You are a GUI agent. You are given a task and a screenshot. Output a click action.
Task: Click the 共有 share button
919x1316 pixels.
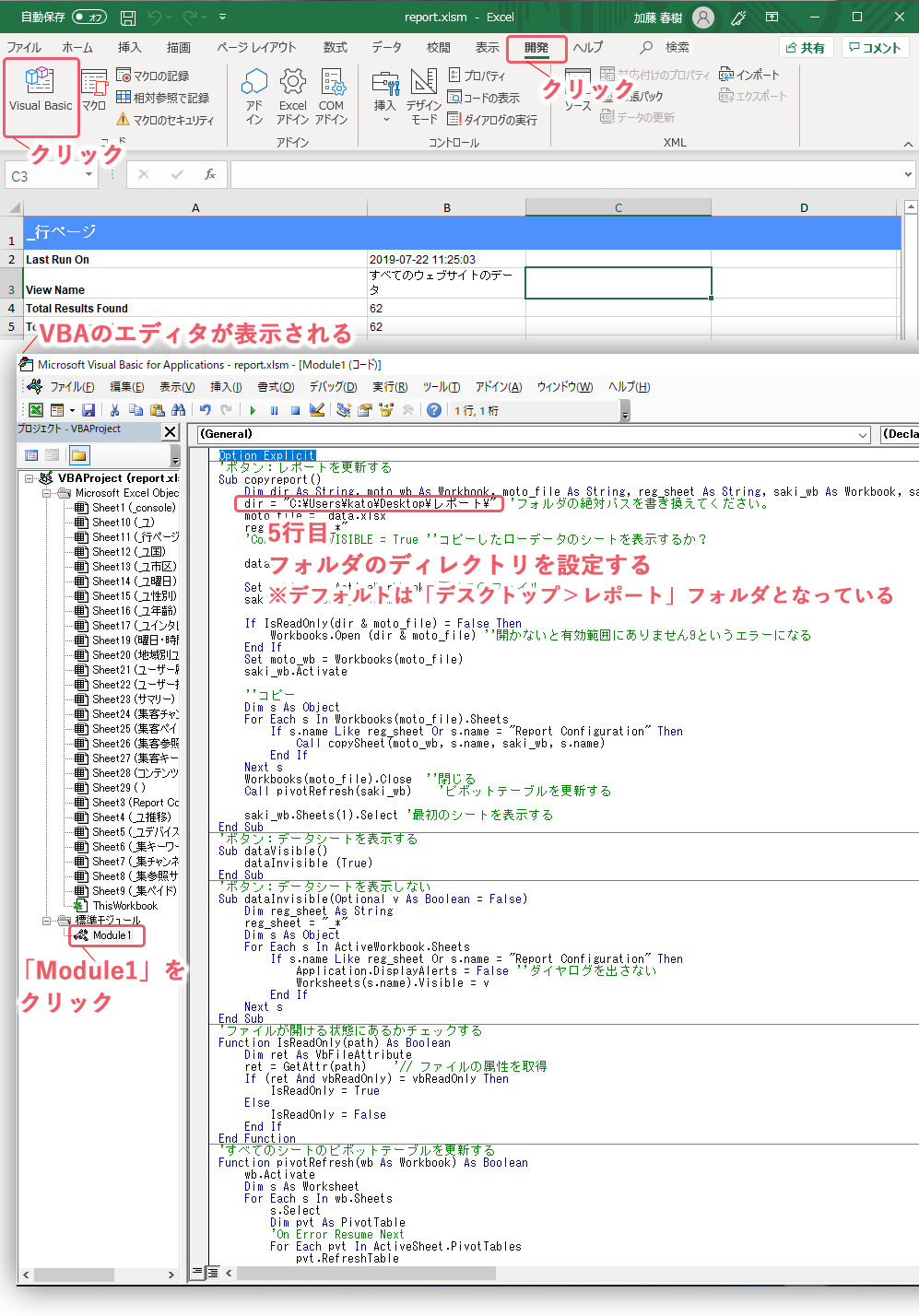[807, 48]
